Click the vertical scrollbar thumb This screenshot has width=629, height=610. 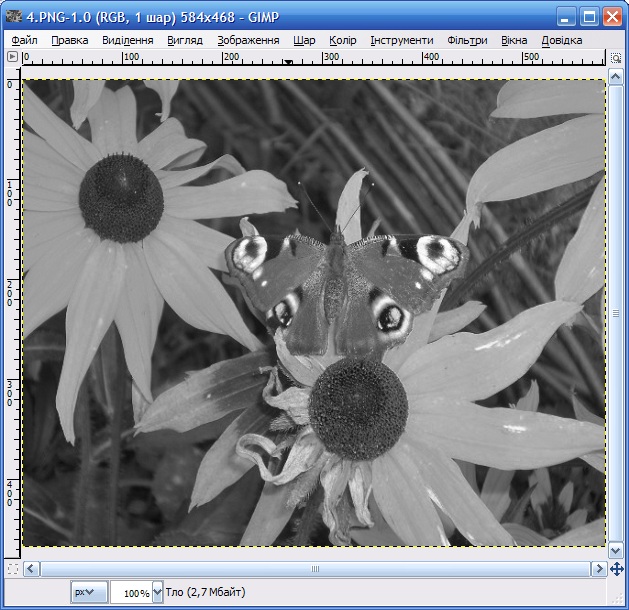pyautogui.click(x=616, y=313)
